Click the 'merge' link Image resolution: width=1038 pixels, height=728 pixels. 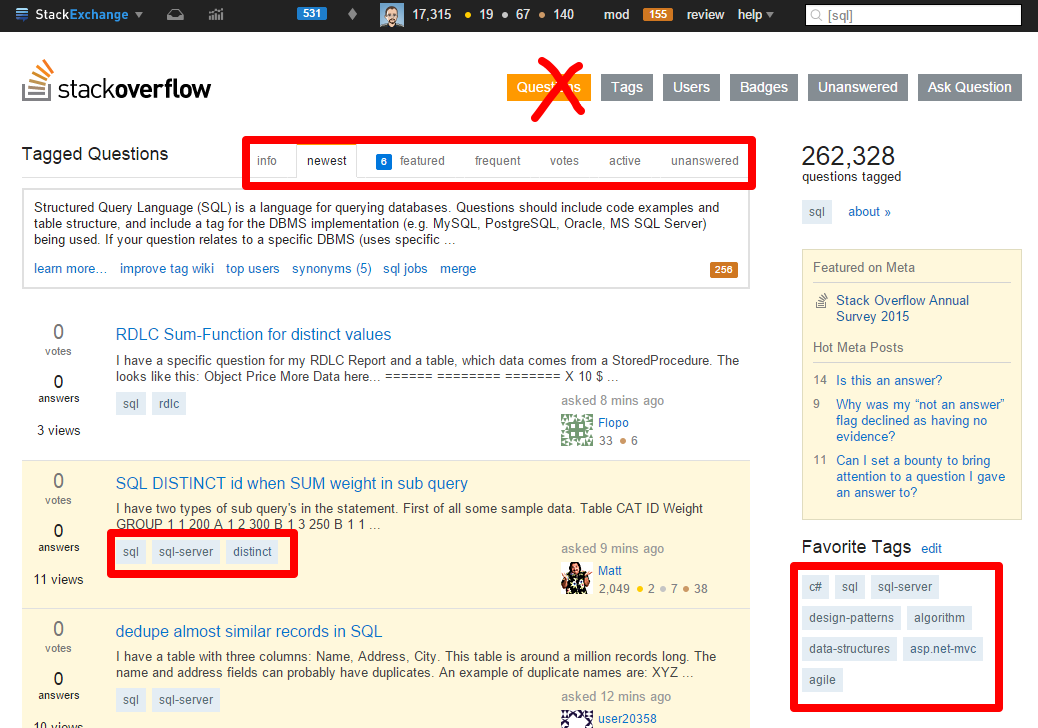click(x=458, y=269)
